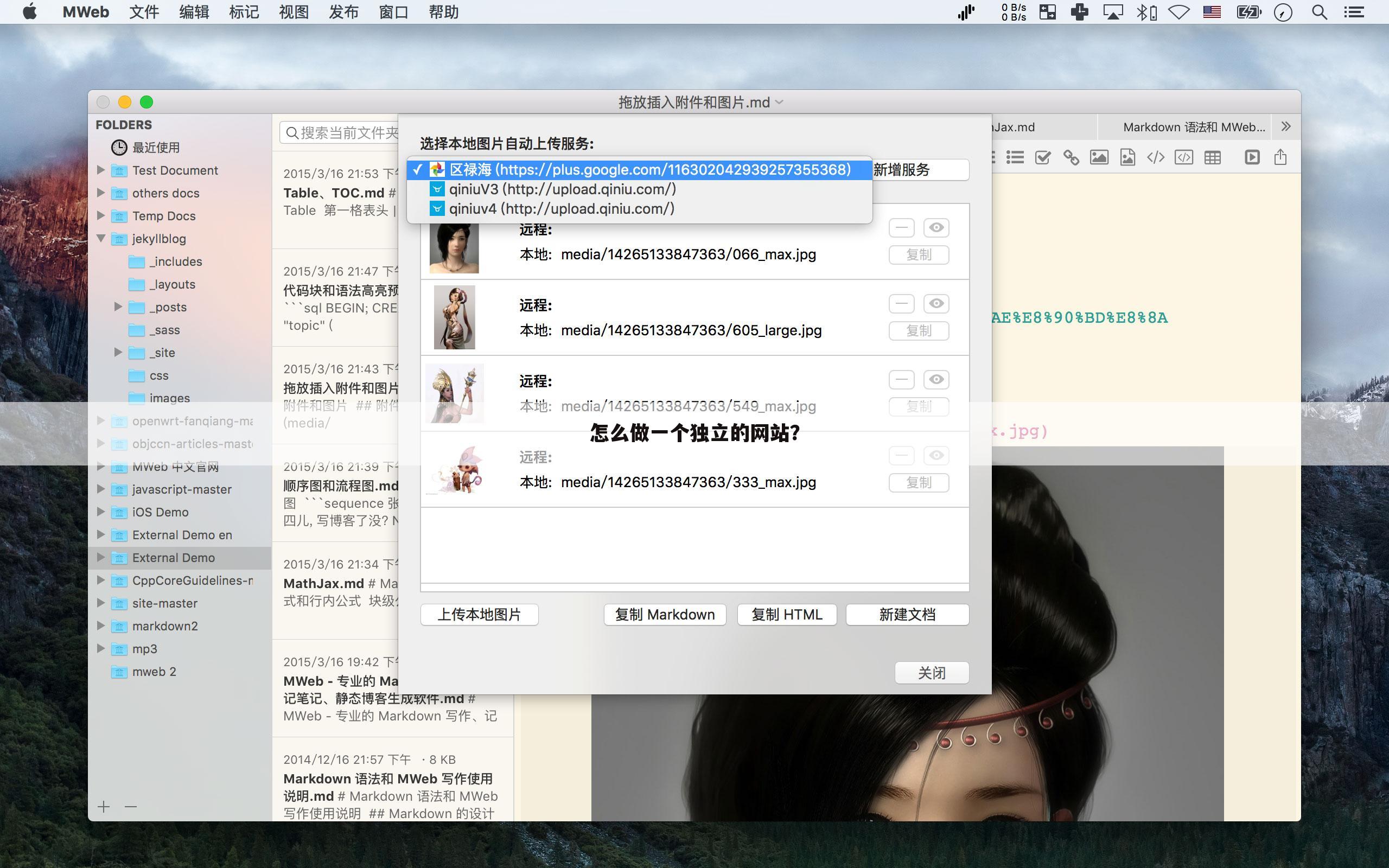The height and width of the screenshot is (868, 1389).
Task: Toggle preview eye for 549_max.jpg
Action: (x=936, y=379)
